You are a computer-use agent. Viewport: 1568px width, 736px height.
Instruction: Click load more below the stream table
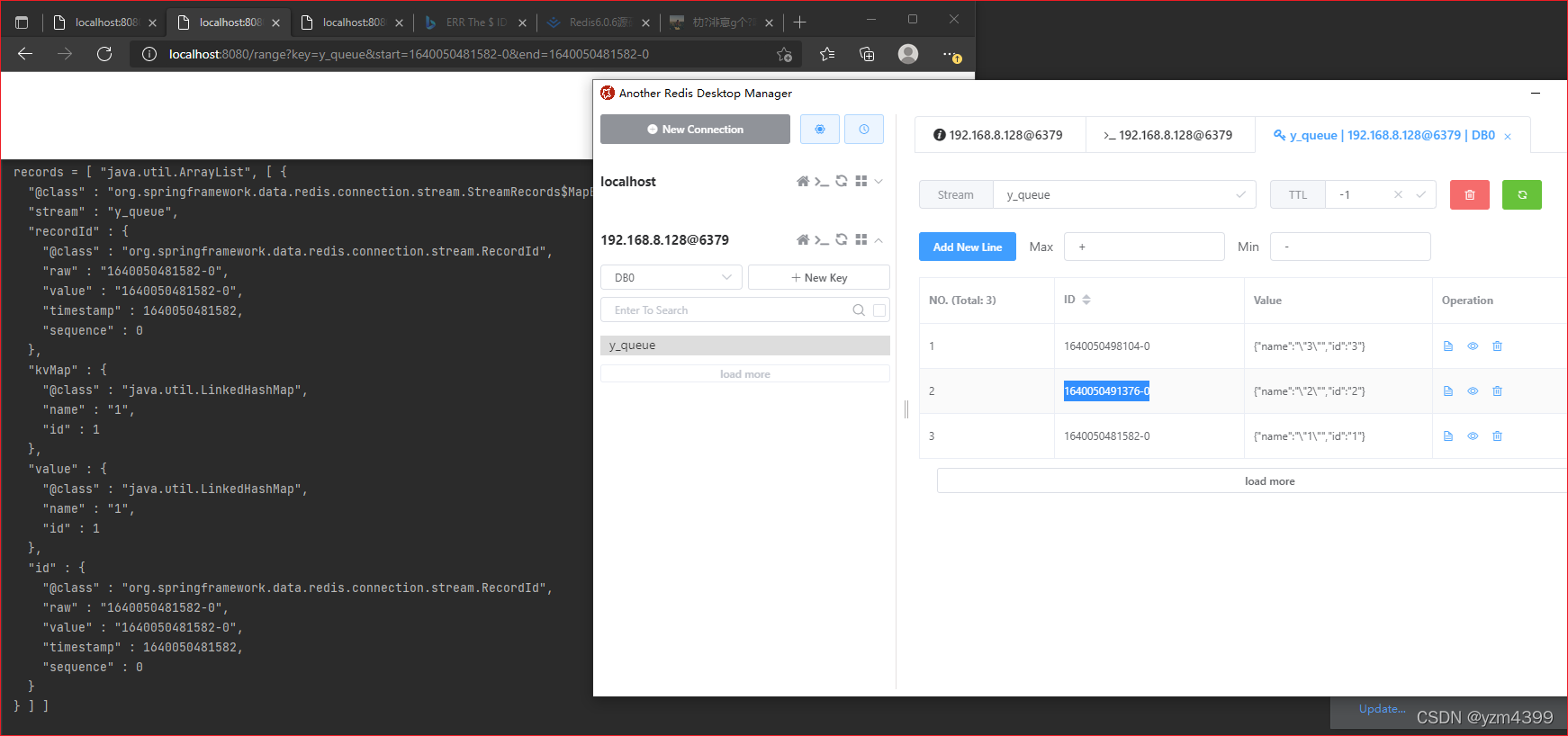[1252, 481]
